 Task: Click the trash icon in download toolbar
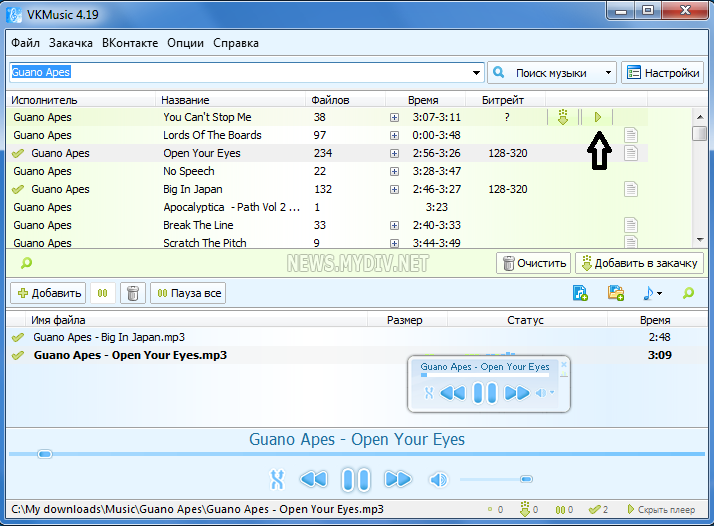click(x=133, y=293)
